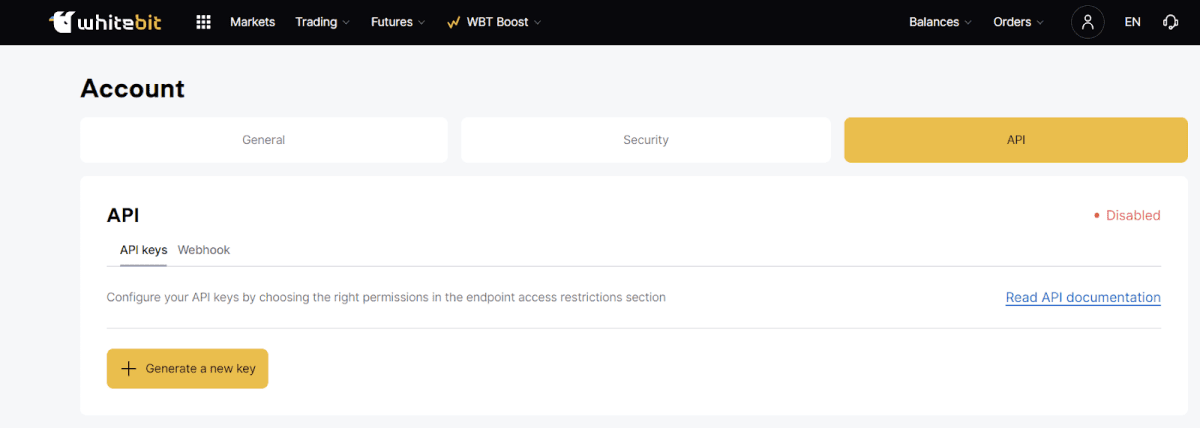
Task: Click the user profile icon
Action: pyautogui.click(x=1087, y=22)
